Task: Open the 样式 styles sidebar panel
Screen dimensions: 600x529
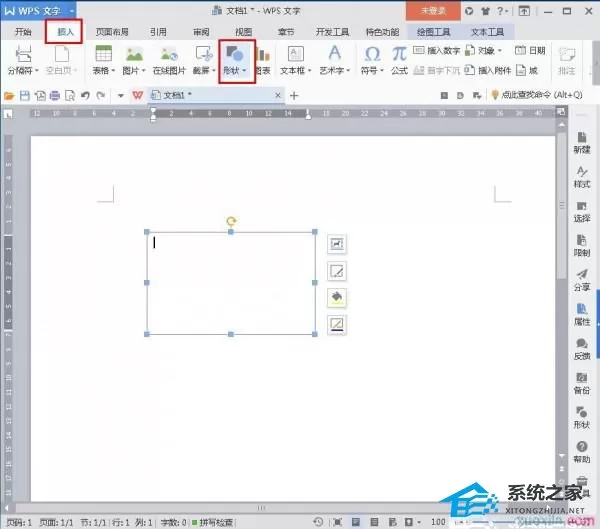Action: [x=582, y=177]
